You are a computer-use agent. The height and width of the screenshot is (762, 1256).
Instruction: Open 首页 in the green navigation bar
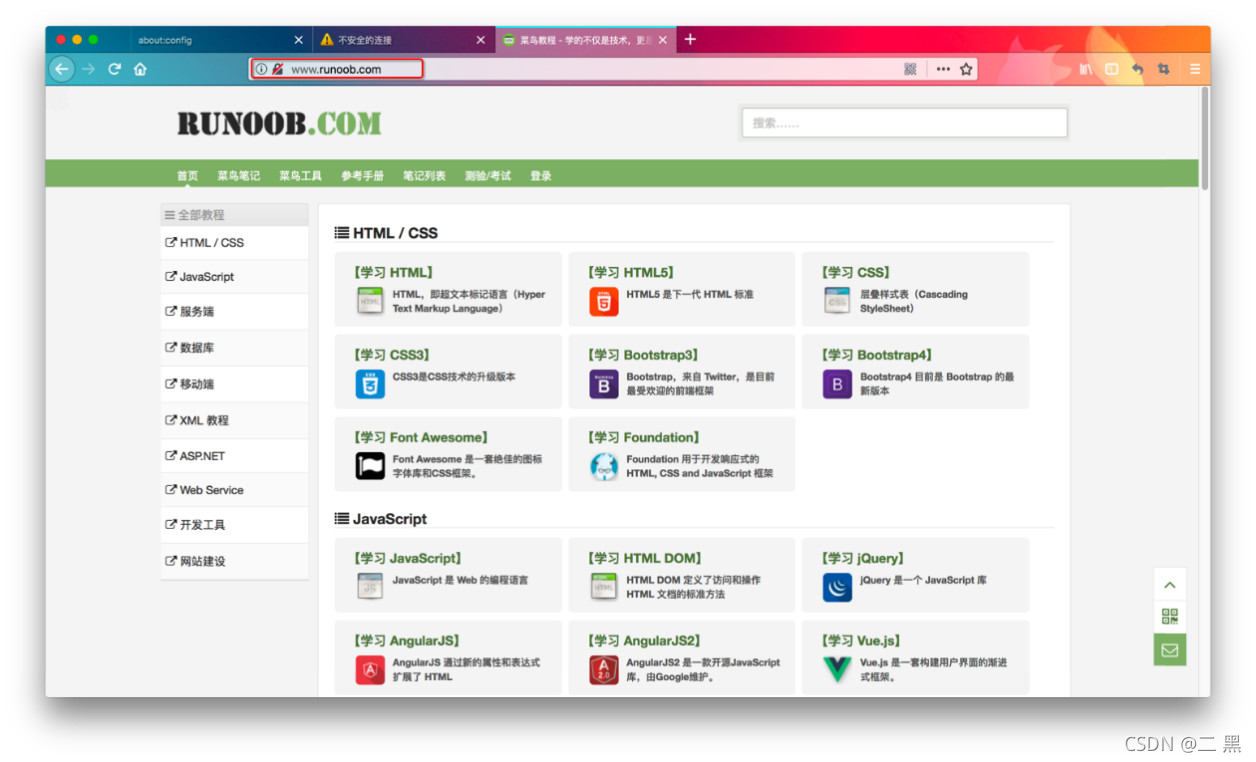coord(188,176)
